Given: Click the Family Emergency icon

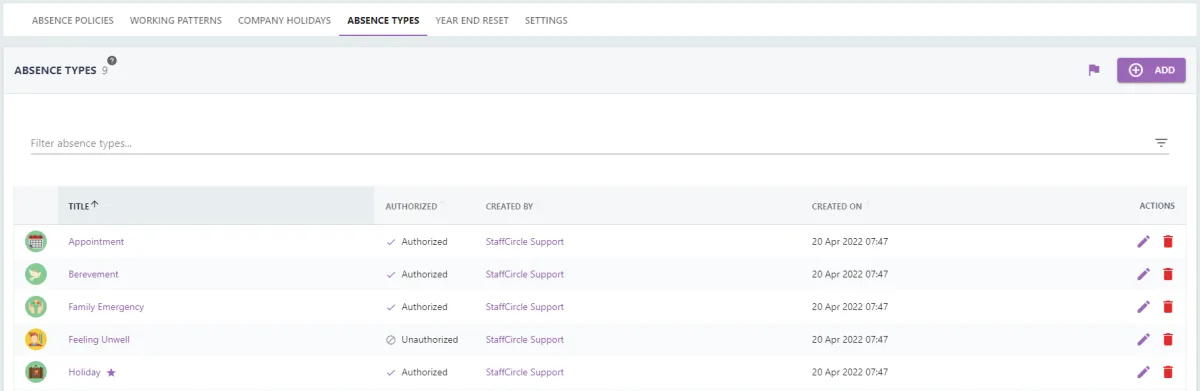Looking at the screenshot, I should (x=36, y=307).
